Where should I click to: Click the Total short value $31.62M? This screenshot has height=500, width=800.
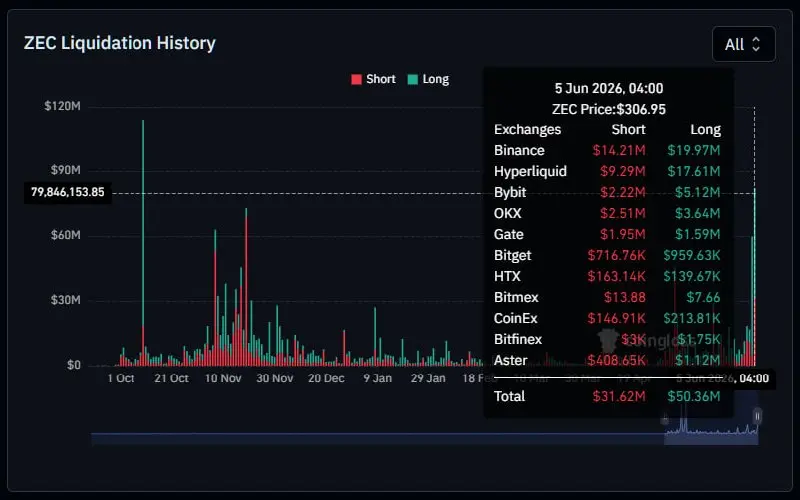619,396
